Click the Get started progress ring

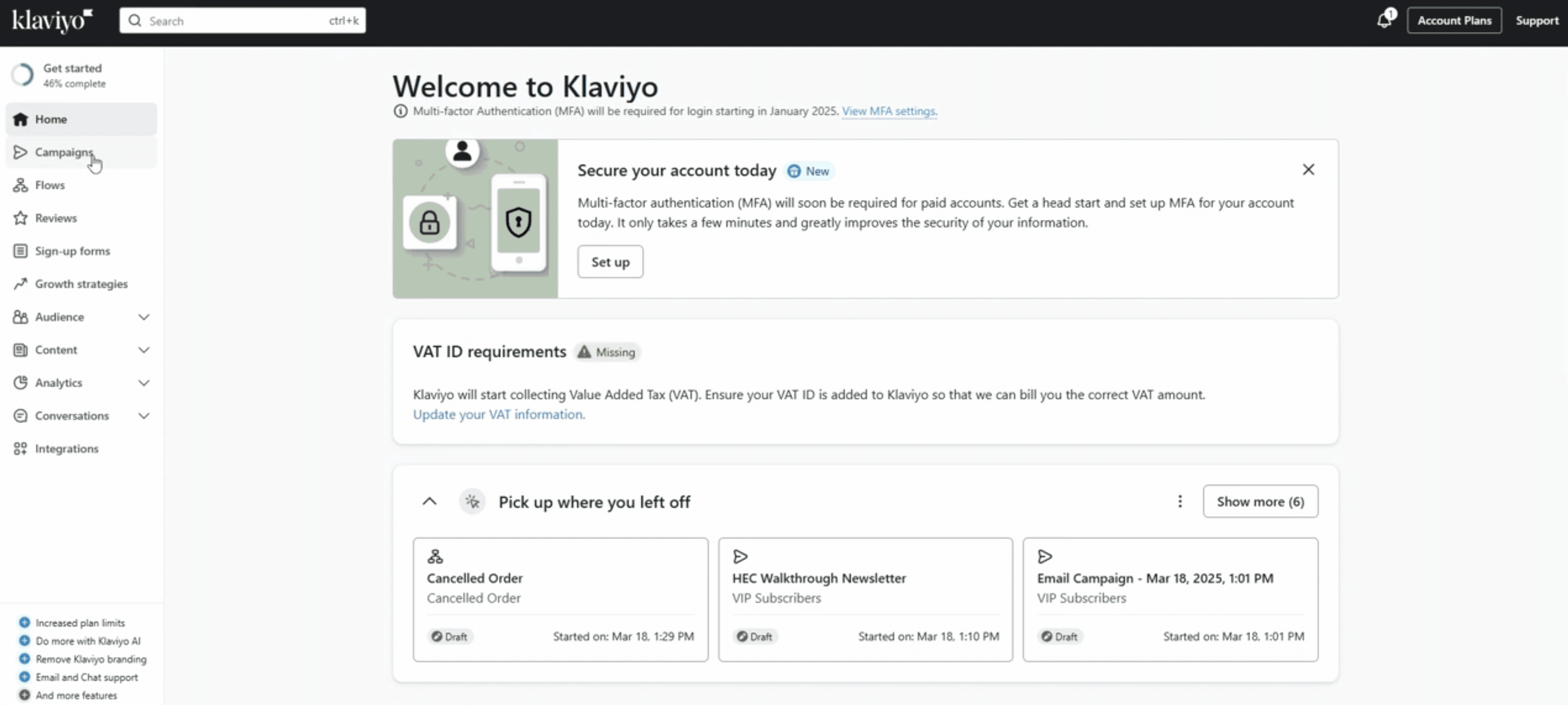(22, 75)
